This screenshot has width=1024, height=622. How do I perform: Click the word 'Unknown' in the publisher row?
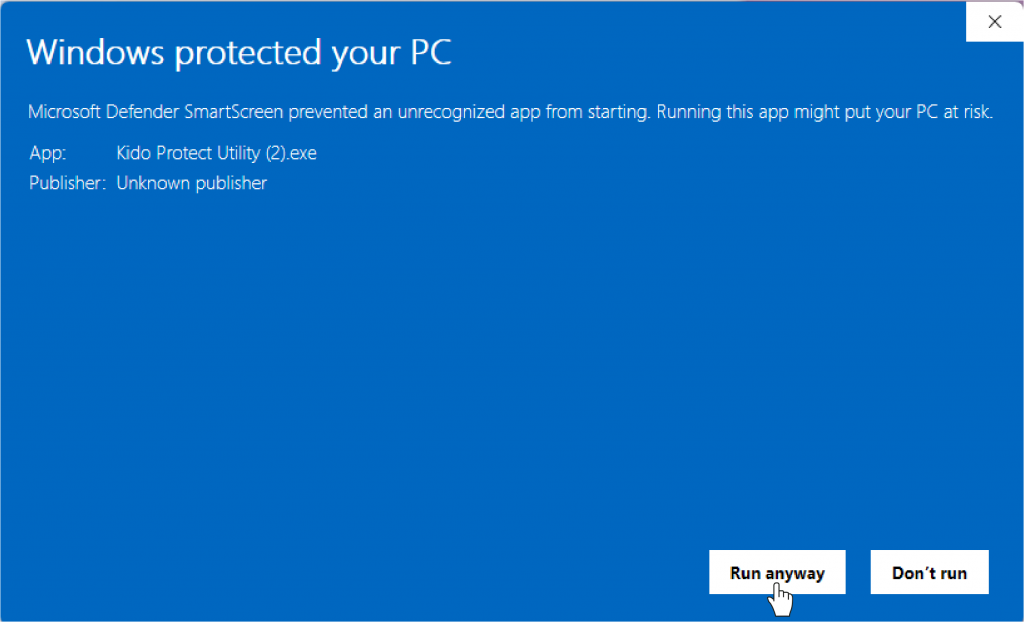click(x=150, y=183)
